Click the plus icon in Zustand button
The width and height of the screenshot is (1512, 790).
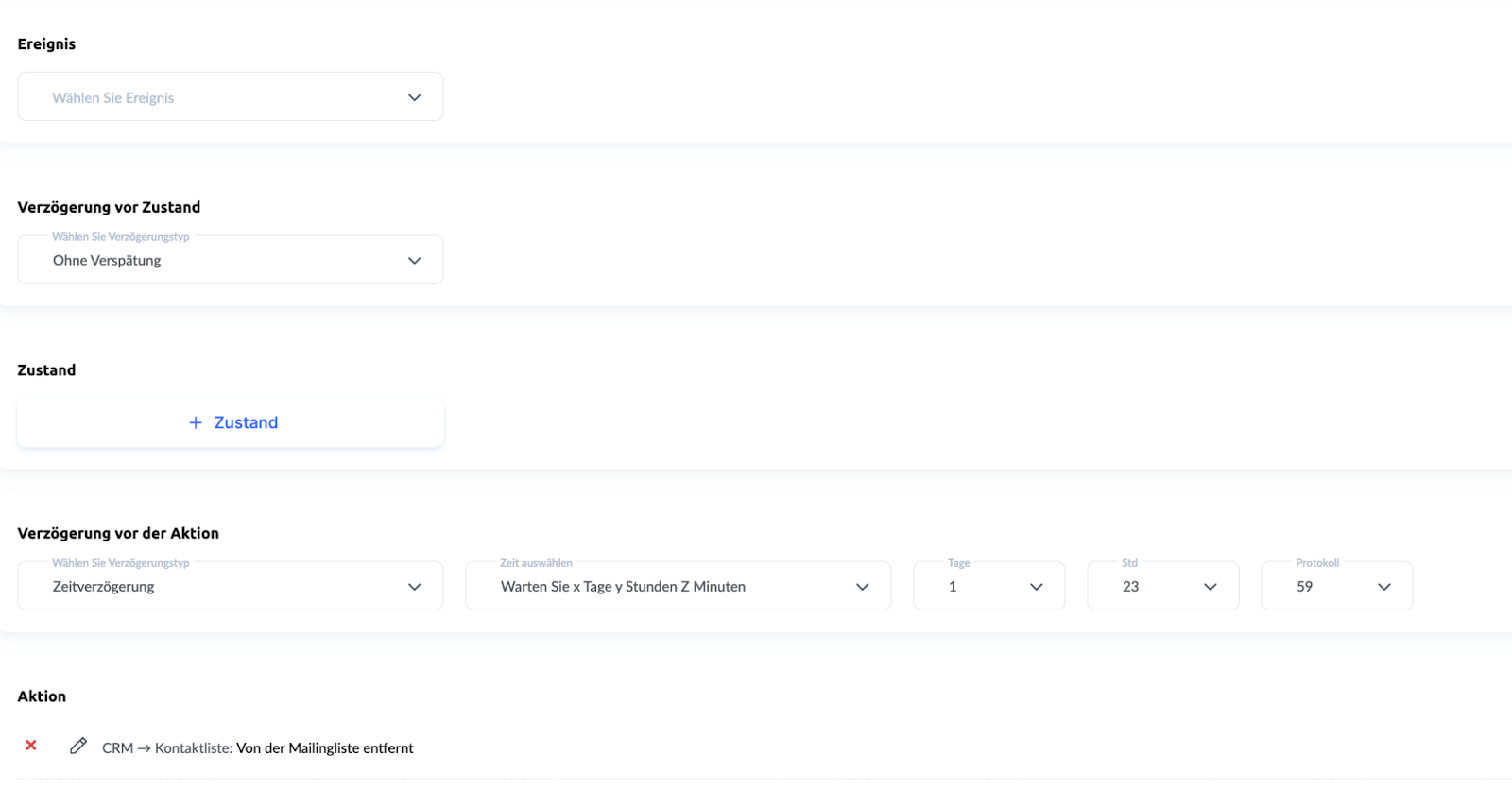196,422
